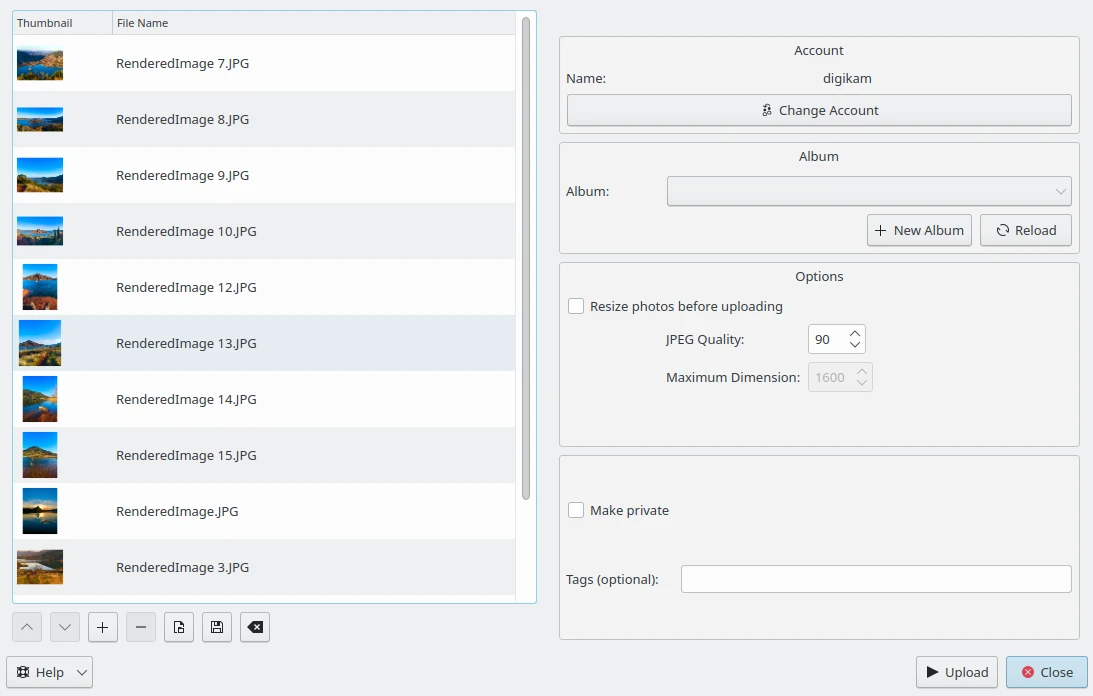Add photos with the plus button
1093x696 pixels.
[103, 627]
